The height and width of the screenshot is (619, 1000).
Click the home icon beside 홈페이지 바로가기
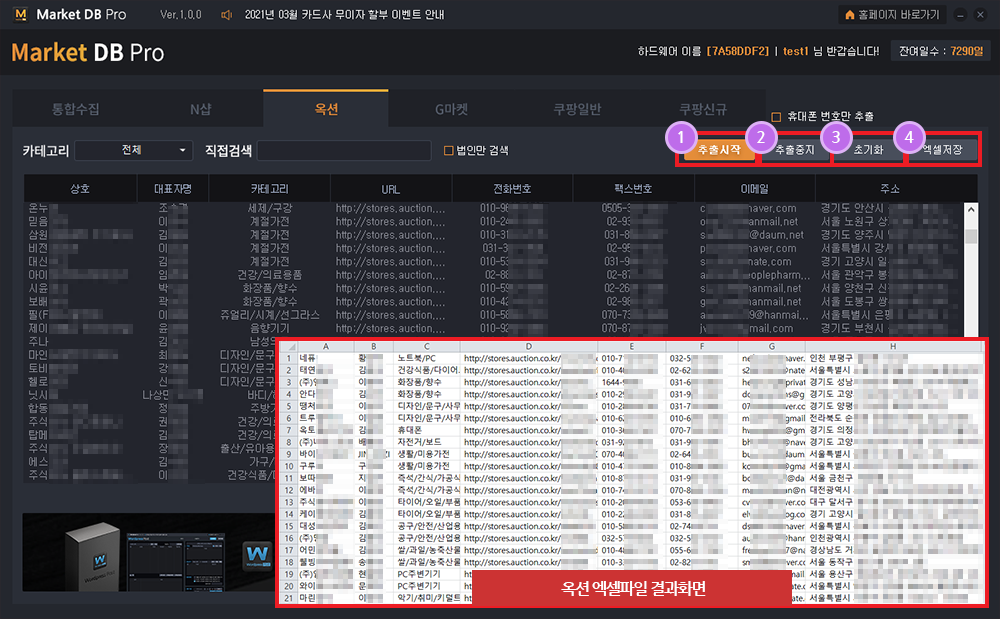tap(849, 15)
